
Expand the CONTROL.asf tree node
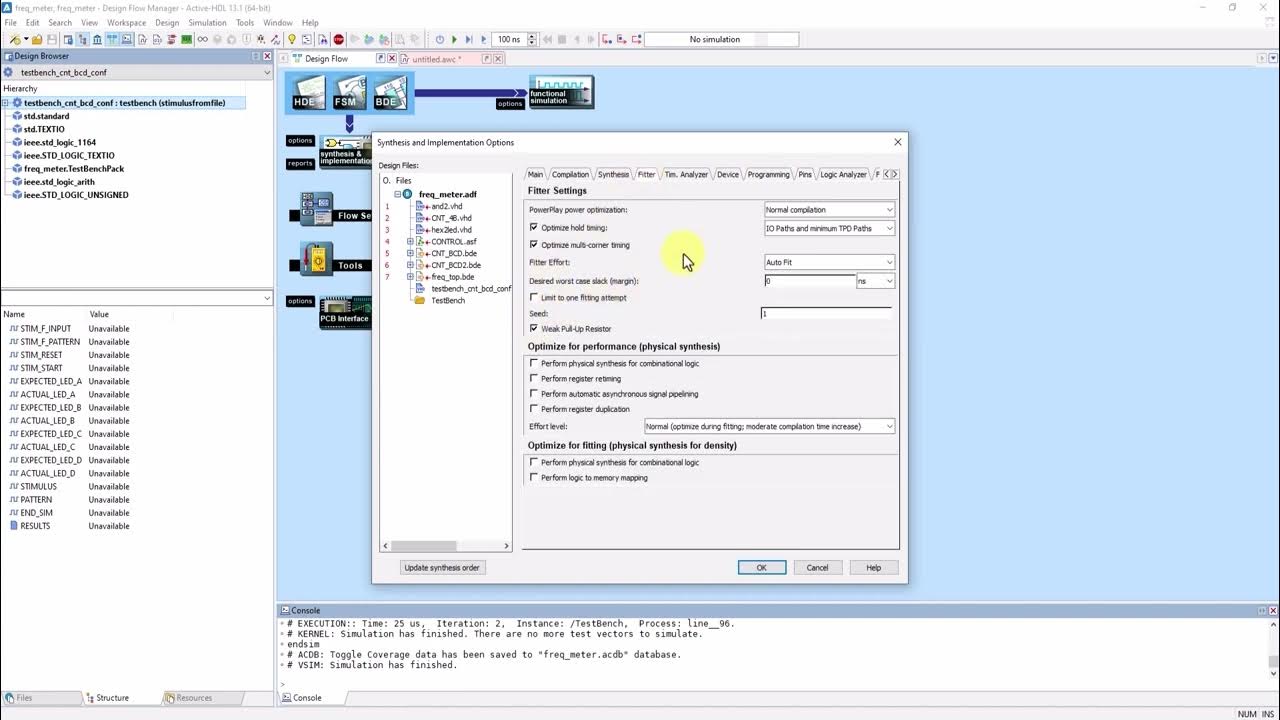click(x=410, y=241)
